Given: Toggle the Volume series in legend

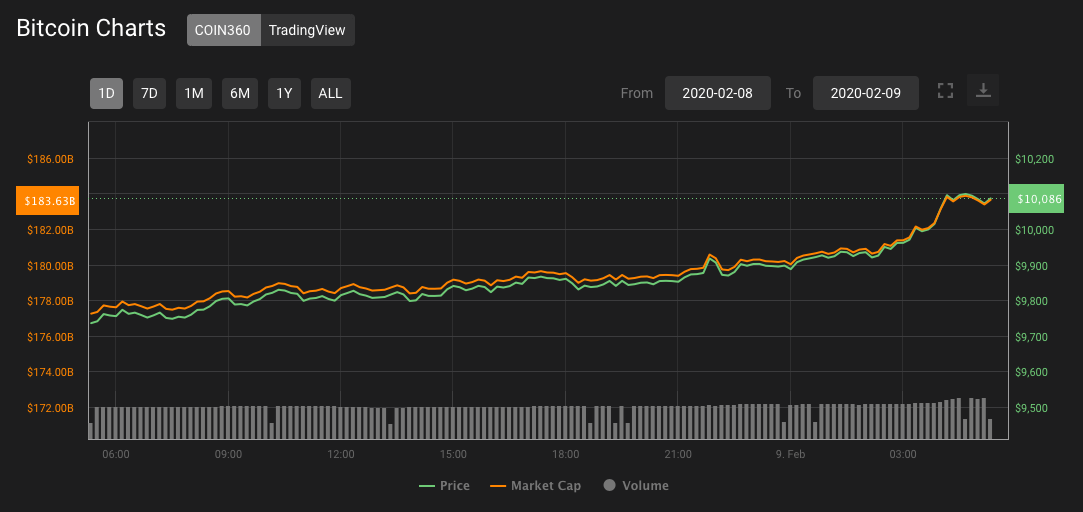Looking at the screenshot, I should click(x=636, y=486).
